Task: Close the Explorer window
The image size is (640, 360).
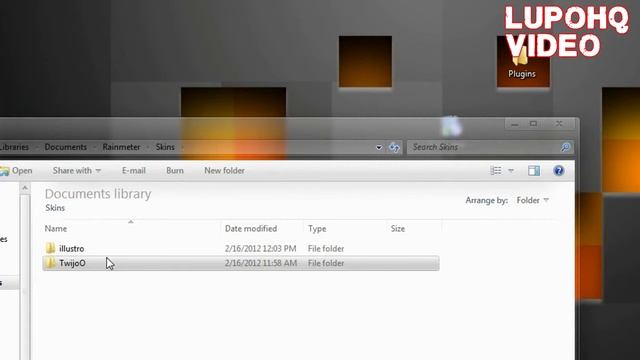Action: 559,124
